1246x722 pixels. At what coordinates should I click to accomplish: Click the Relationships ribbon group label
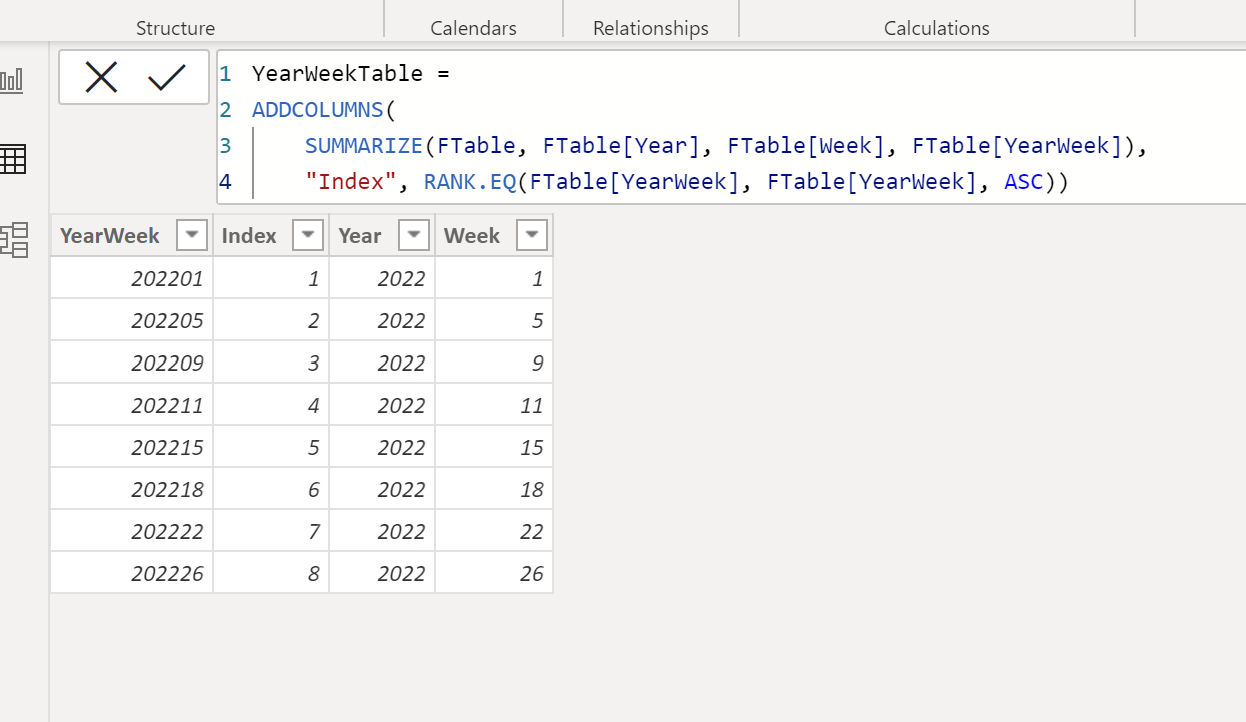pos(651,28)
